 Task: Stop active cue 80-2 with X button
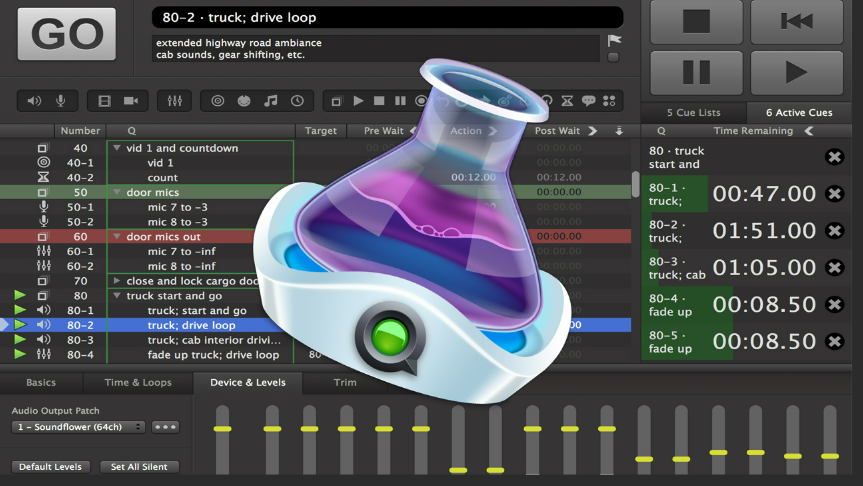834,231
